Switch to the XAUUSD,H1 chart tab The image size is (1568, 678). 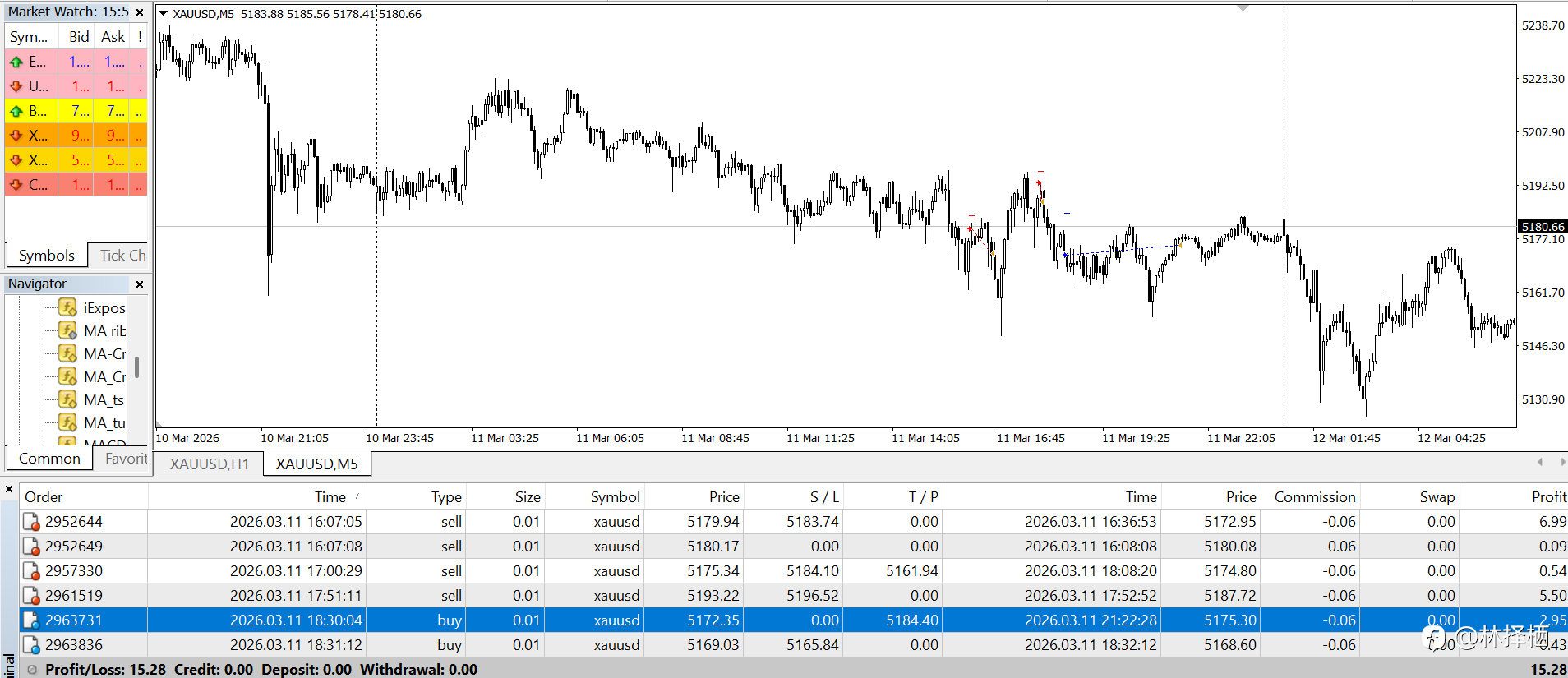210,464
